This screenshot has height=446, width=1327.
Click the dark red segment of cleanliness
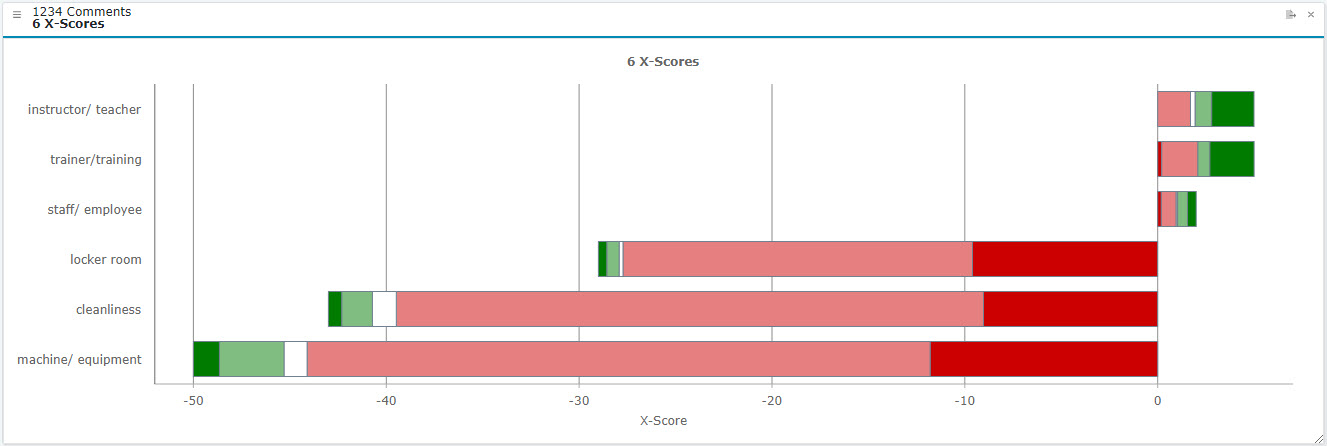coord(1070,309)
